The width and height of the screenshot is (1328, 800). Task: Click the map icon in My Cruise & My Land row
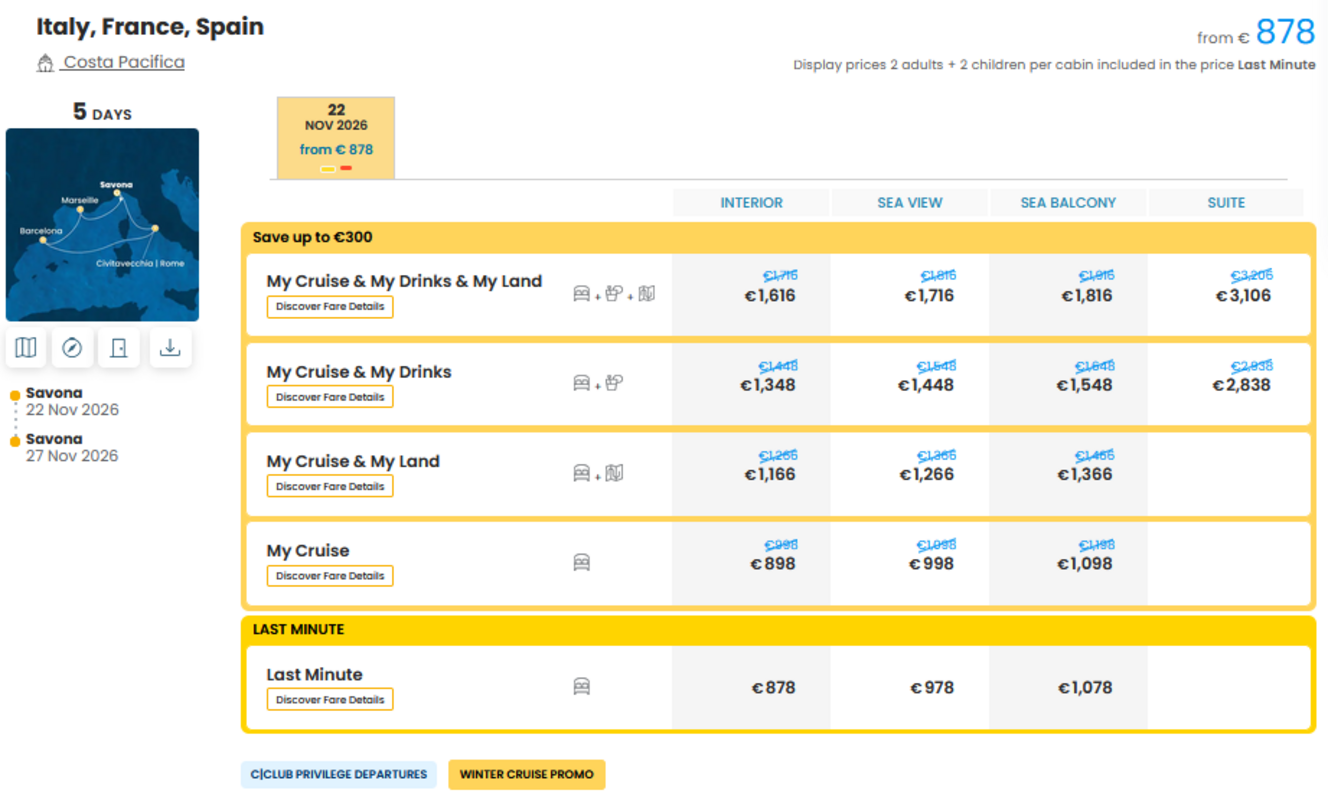(x=615, y=473)
